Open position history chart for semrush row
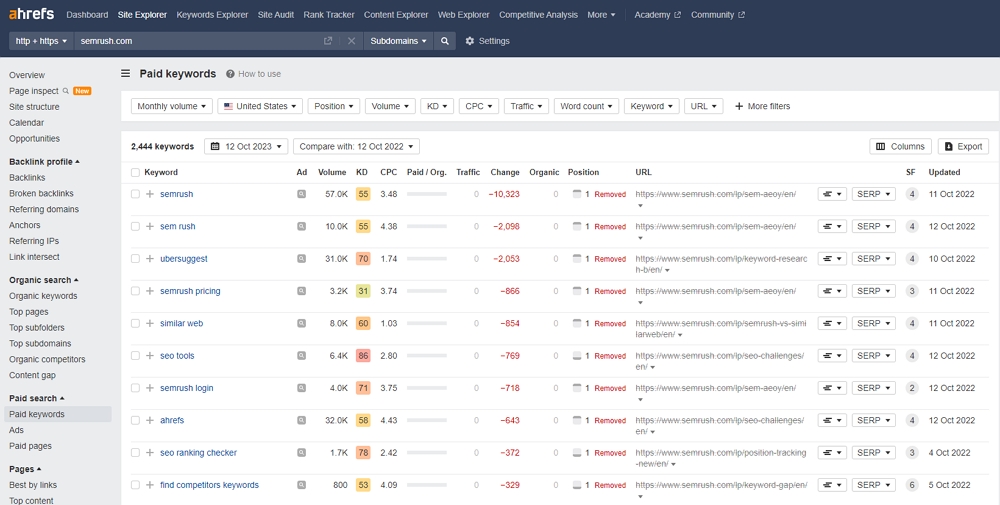1000x505 pixels. click(x=832, y=194)
